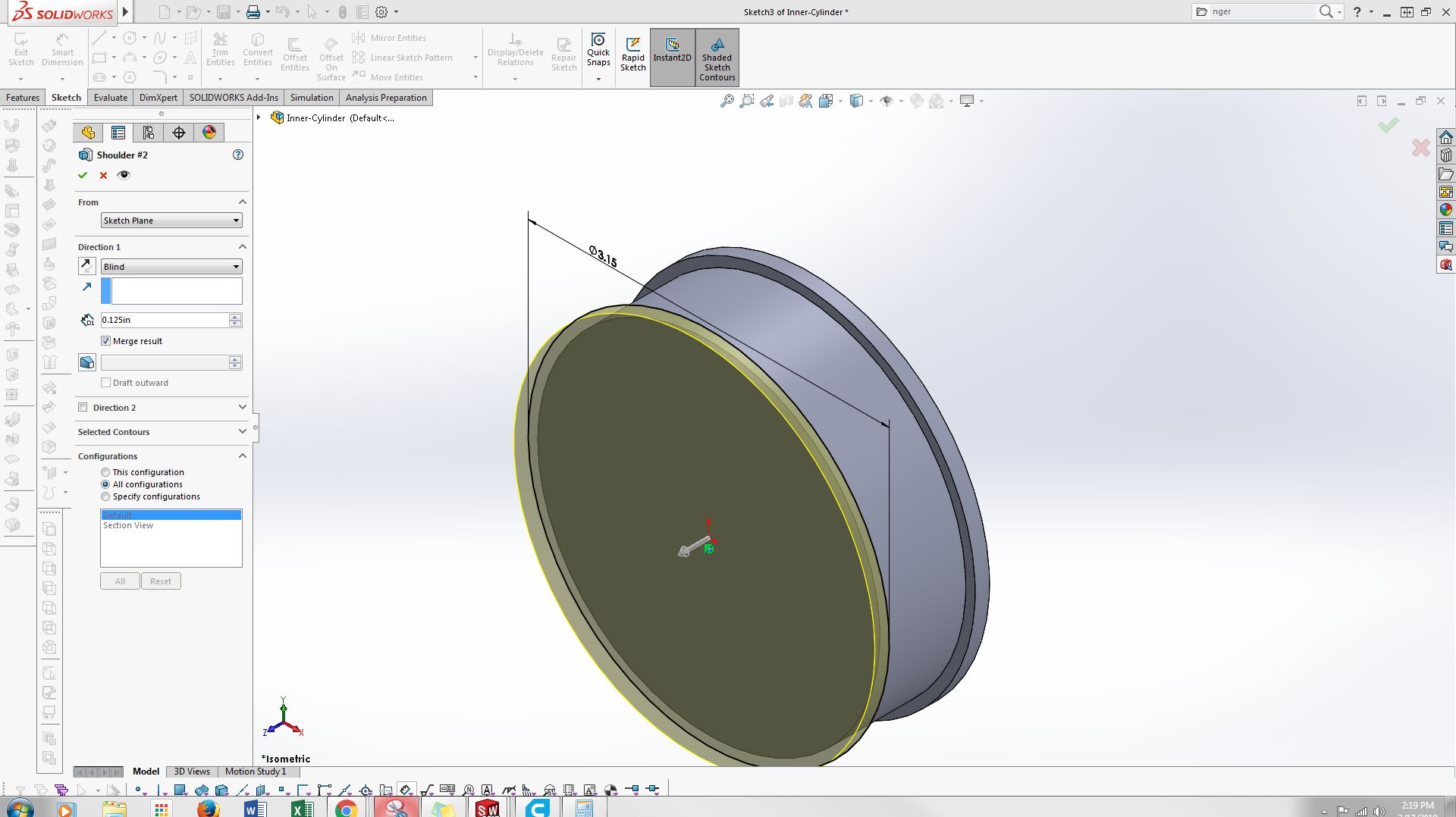Accept Shoulder #2 with green checkmark
This screenshot has width=1456, height=817.
[x=83, y=175]
